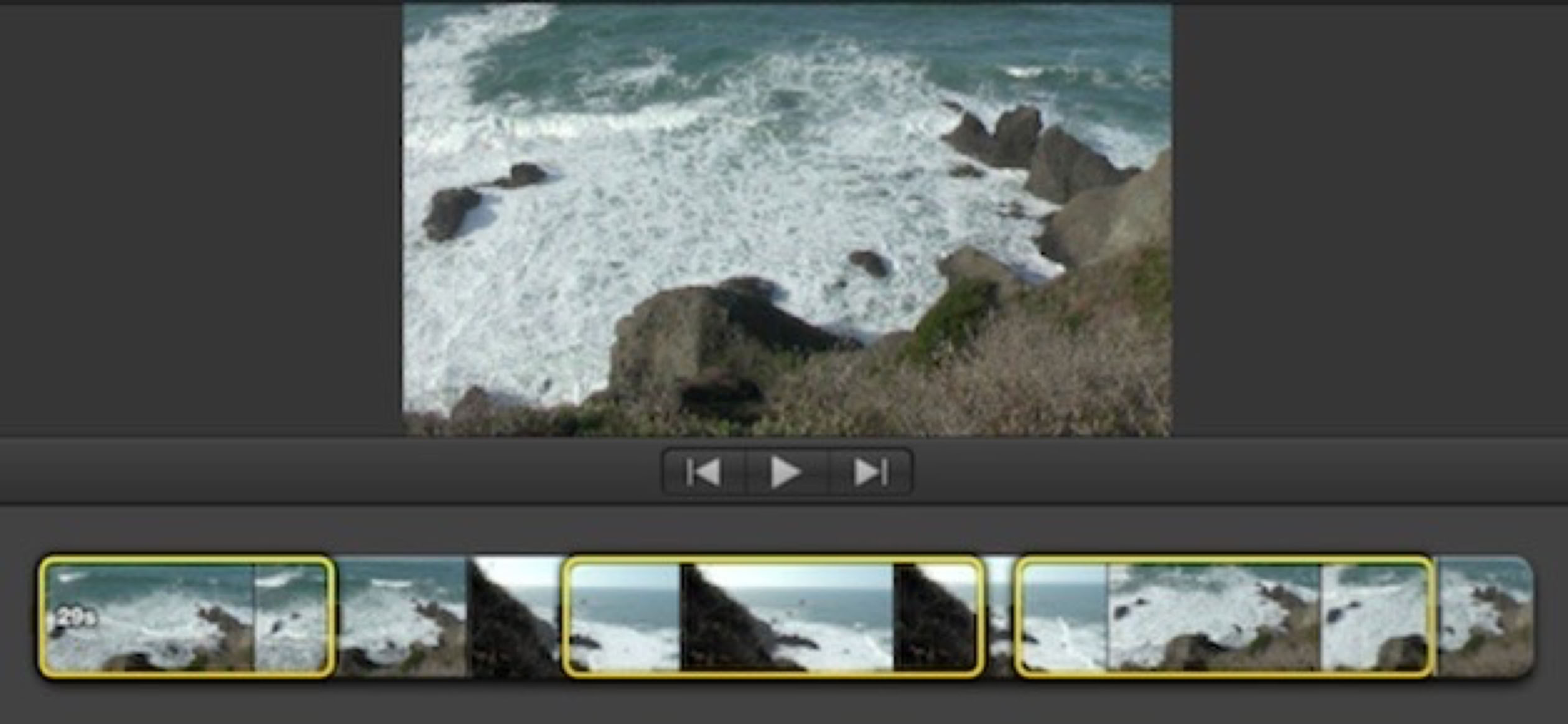Click the left yellow edge of first selection

pyautogui.click(x=42, y=616)
